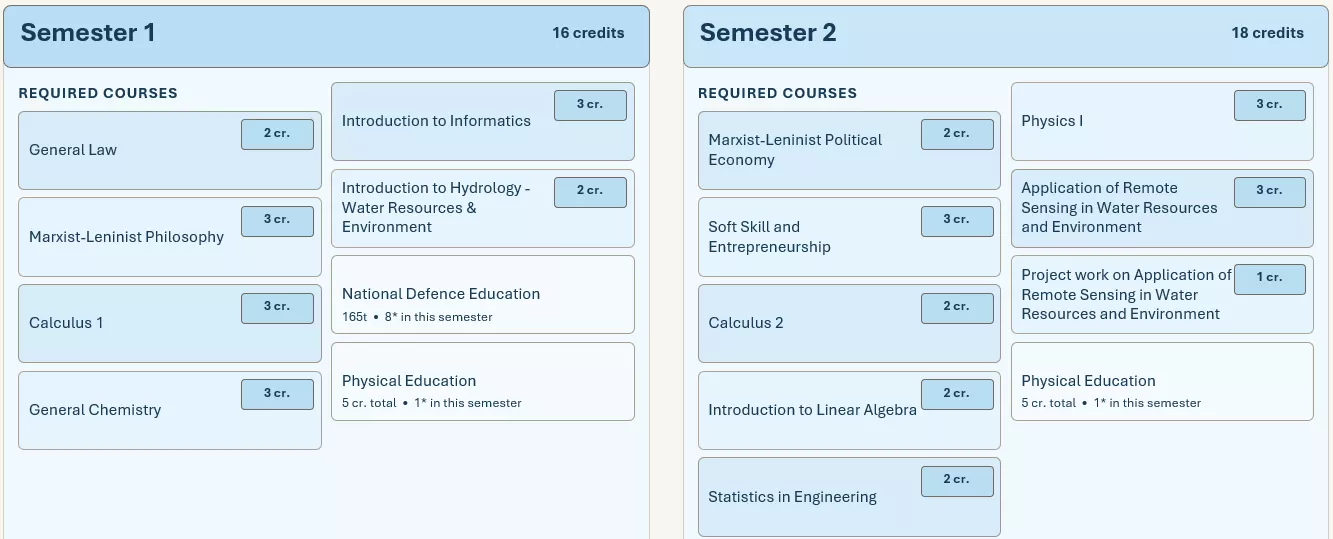Click the Semester 2 header

(x=1006, y=36)
